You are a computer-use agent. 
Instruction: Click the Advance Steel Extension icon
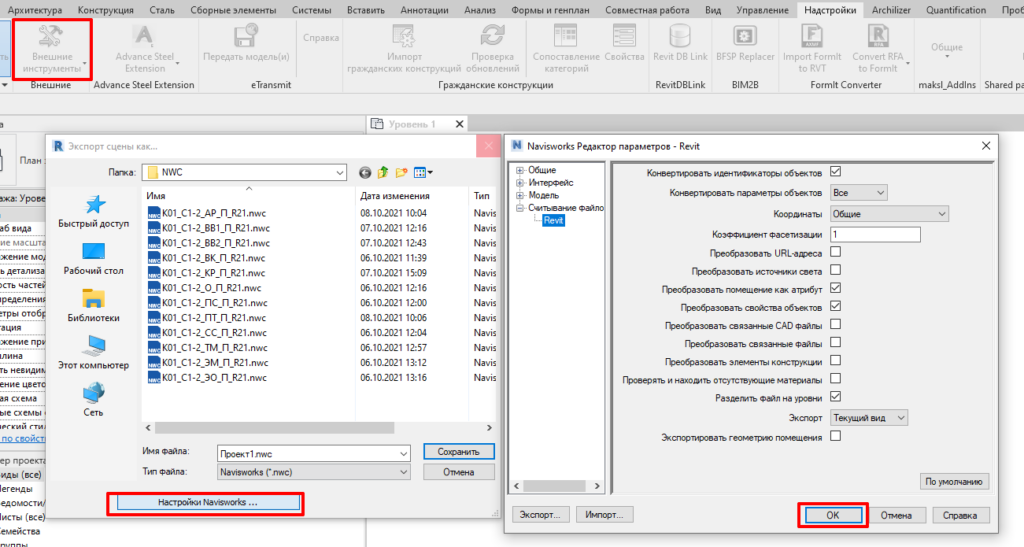coord(142,40)
